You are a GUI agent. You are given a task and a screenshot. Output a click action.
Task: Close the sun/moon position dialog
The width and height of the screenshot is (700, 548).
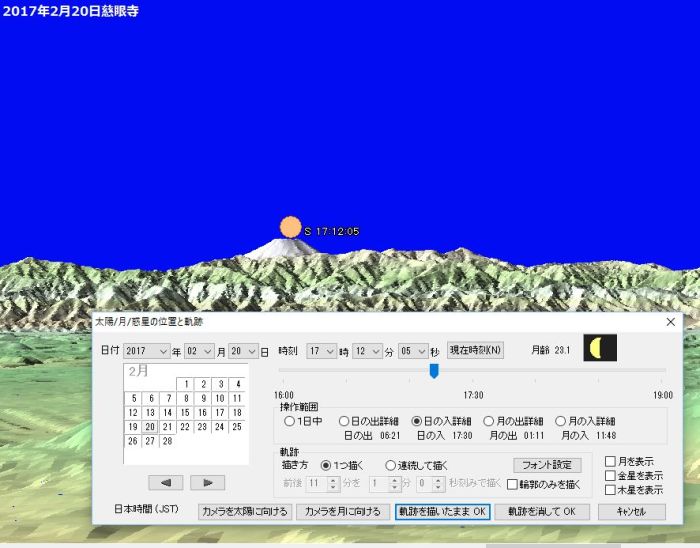[x=670, y=322]
